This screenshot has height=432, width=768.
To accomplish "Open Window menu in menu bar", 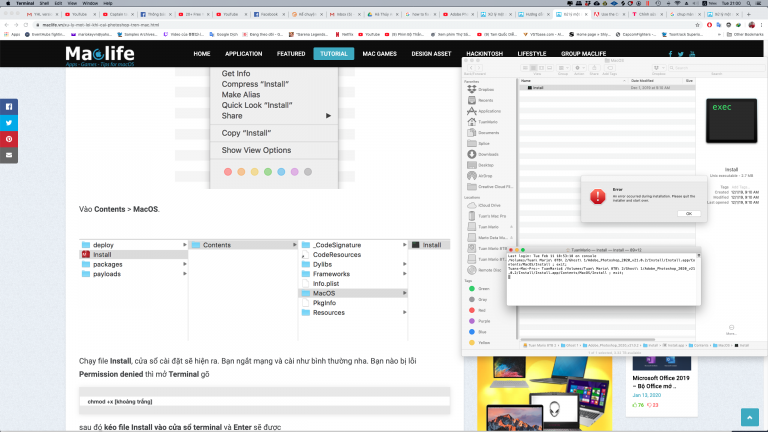I will pos(90,3).
